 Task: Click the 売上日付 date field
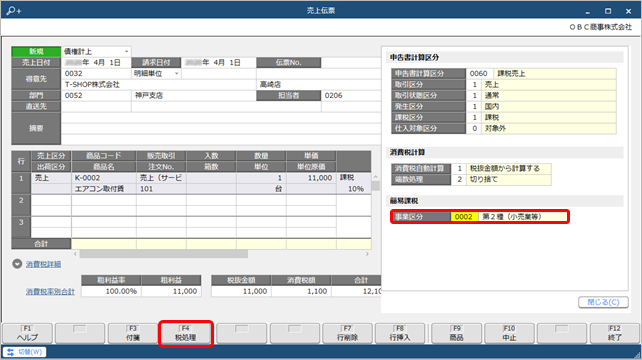pos(96,63)
